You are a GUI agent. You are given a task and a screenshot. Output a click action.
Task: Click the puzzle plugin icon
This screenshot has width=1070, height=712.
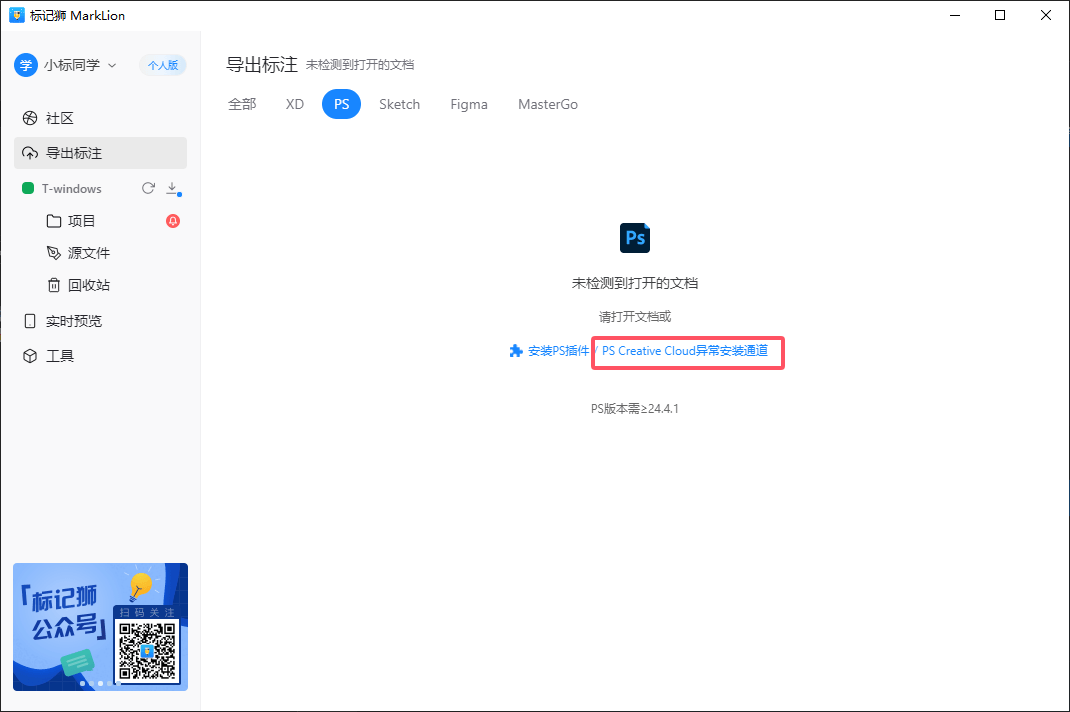516,351
